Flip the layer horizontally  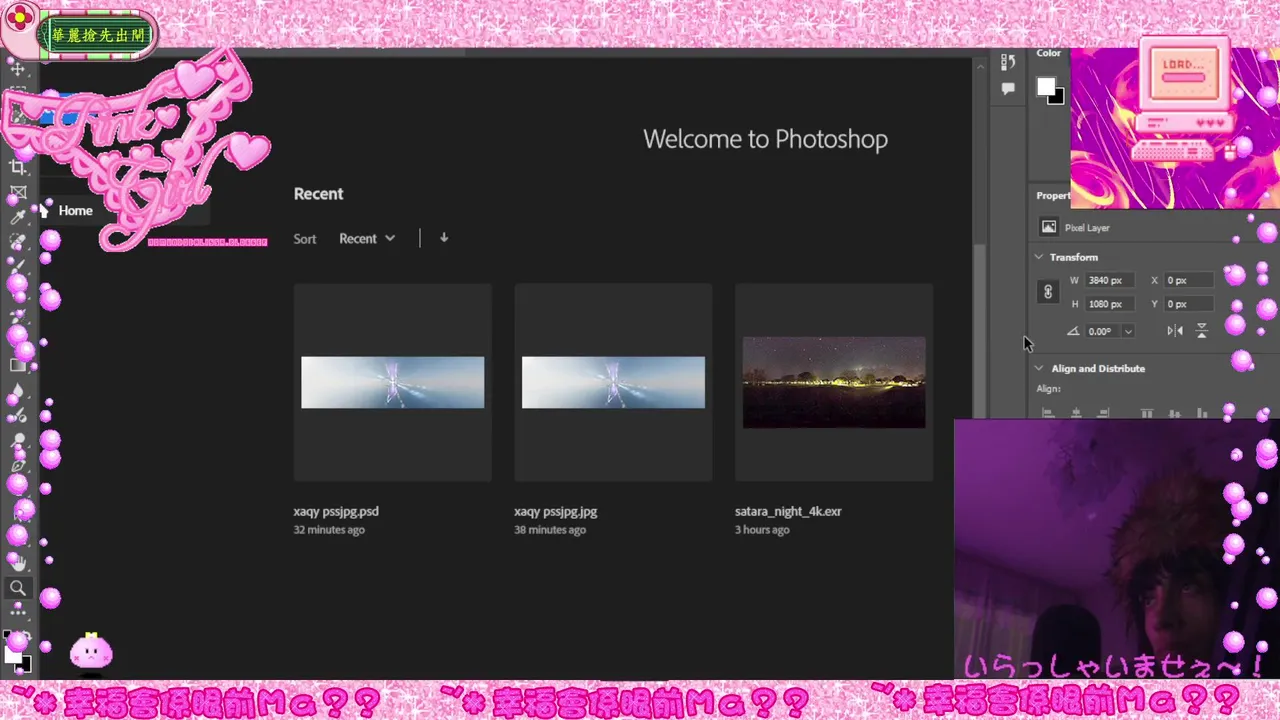pyautogui.click(x=1175, y=331)
